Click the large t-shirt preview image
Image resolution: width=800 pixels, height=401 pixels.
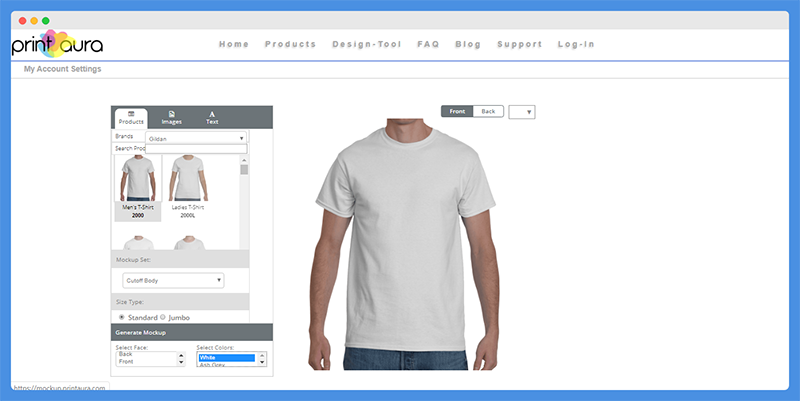pyautogui.click(x=403, y=244)
